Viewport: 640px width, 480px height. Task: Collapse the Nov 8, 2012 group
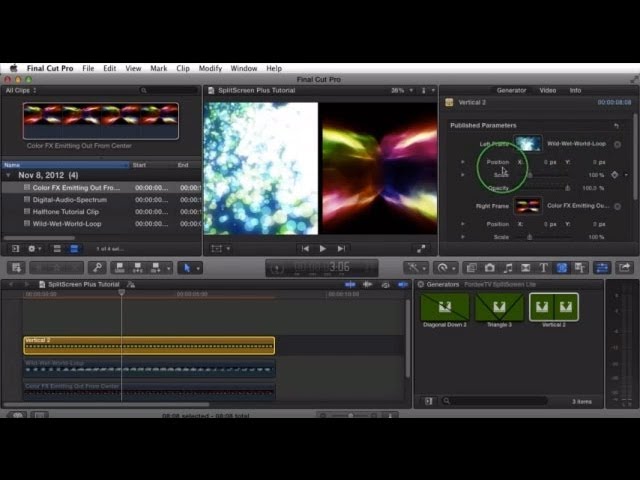(x=8, y=176)
